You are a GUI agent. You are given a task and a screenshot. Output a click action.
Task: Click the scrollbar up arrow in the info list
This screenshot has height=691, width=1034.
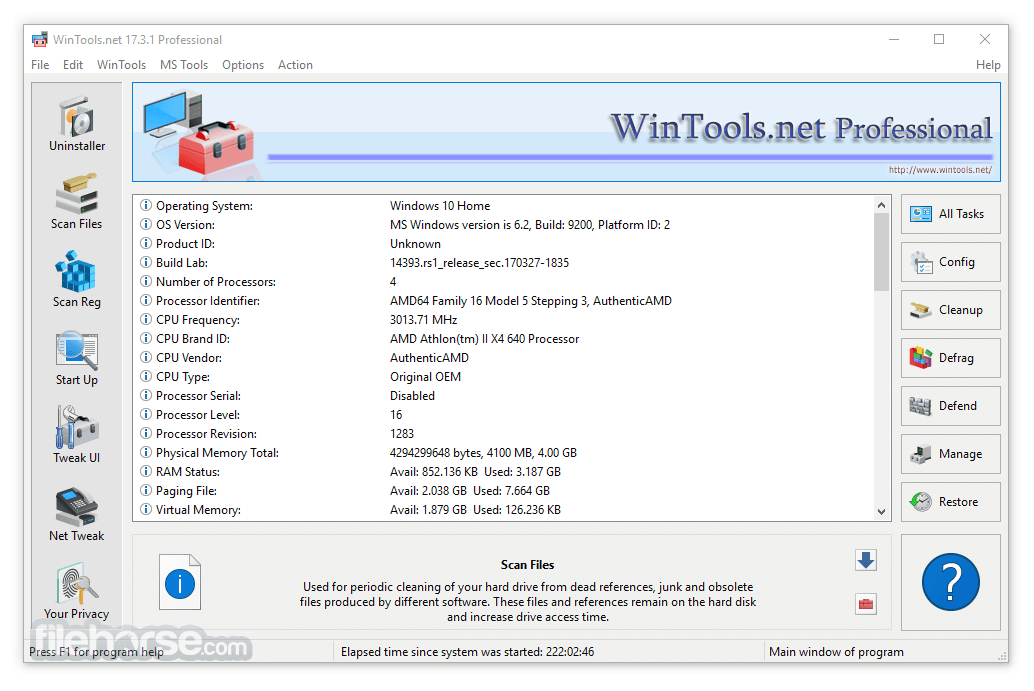point(881,205)
